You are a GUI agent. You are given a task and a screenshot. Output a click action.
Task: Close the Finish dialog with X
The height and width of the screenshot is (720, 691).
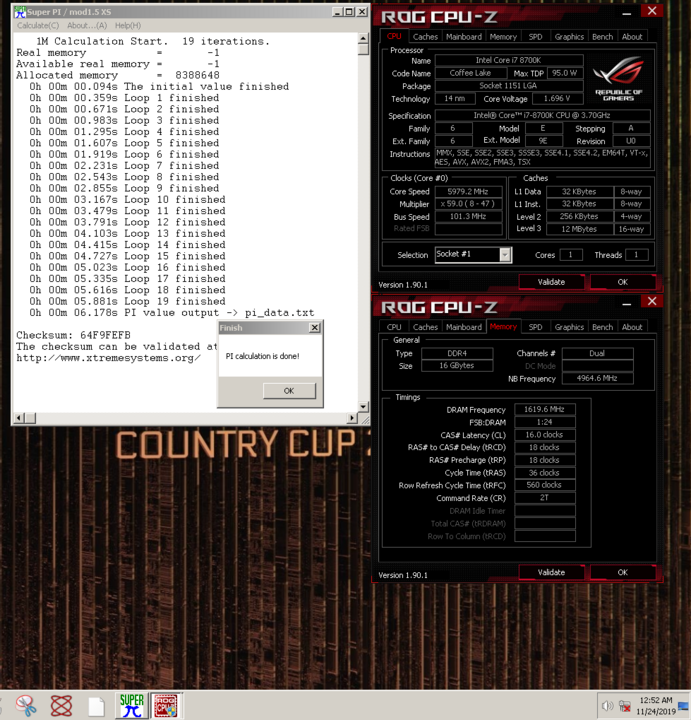315,327
